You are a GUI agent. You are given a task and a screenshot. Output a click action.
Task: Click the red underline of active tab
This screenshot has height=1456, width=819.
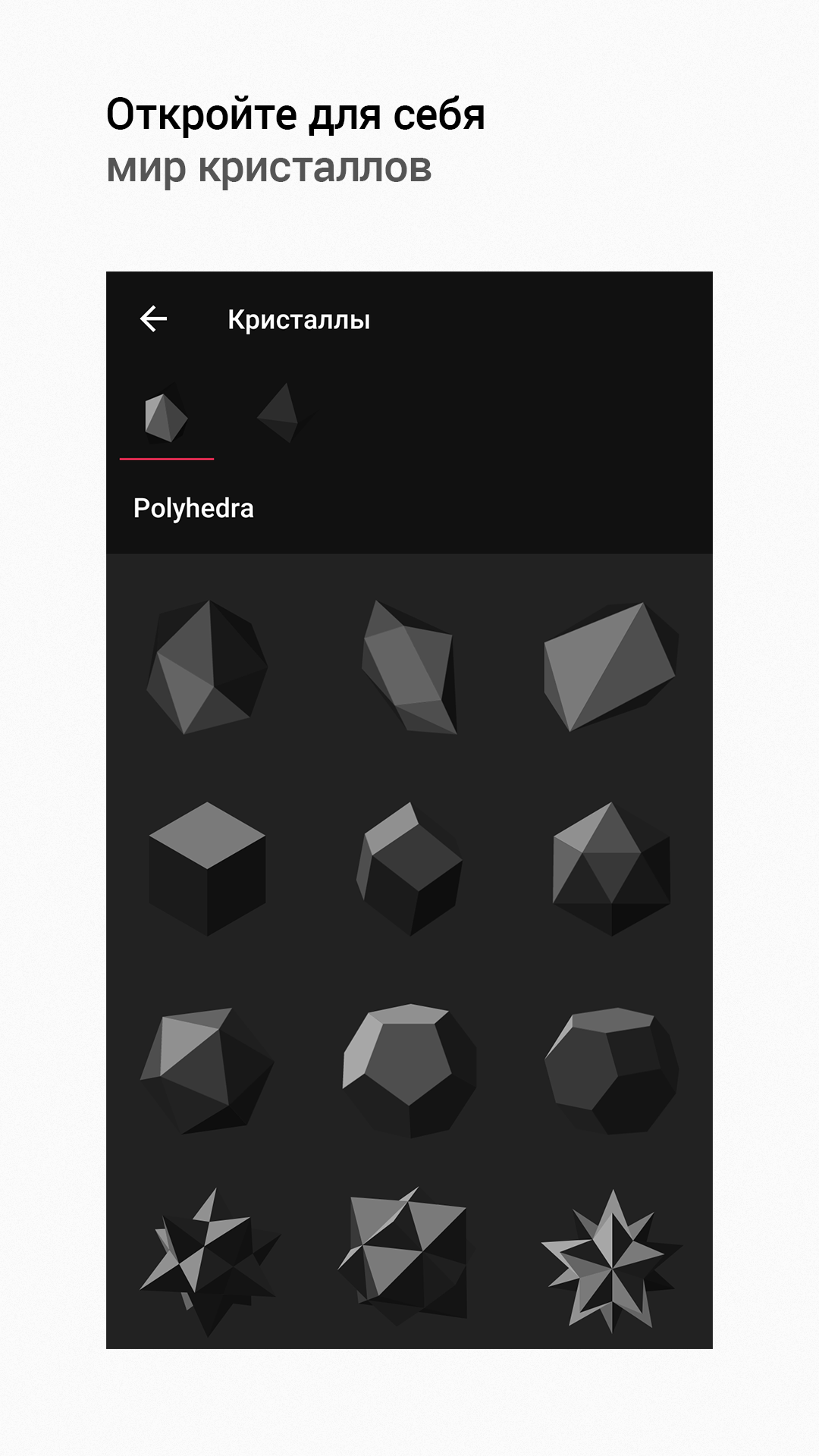167,459
